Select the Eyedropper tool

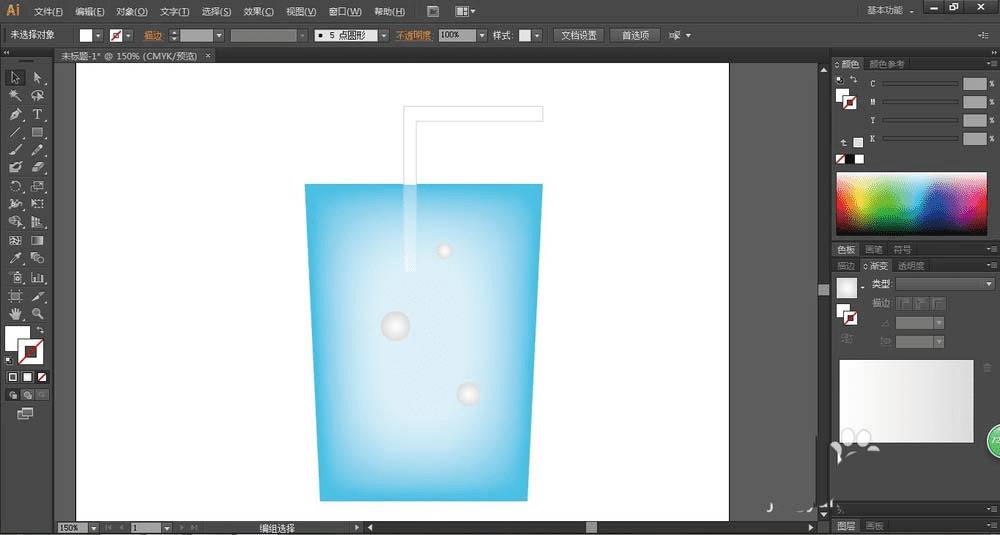tap(16, 259)
